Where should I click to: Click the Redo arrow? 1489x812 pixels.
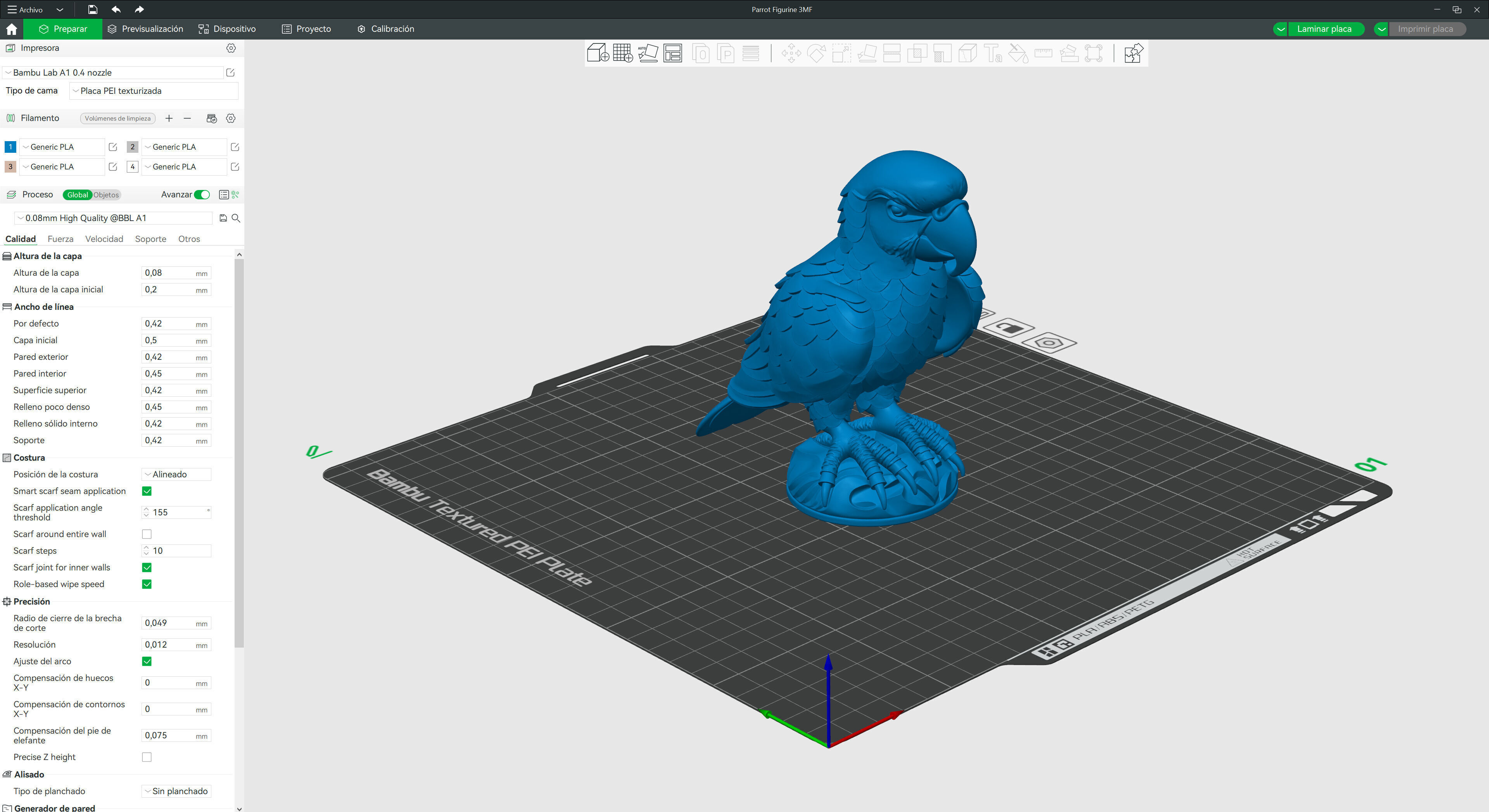139,9
